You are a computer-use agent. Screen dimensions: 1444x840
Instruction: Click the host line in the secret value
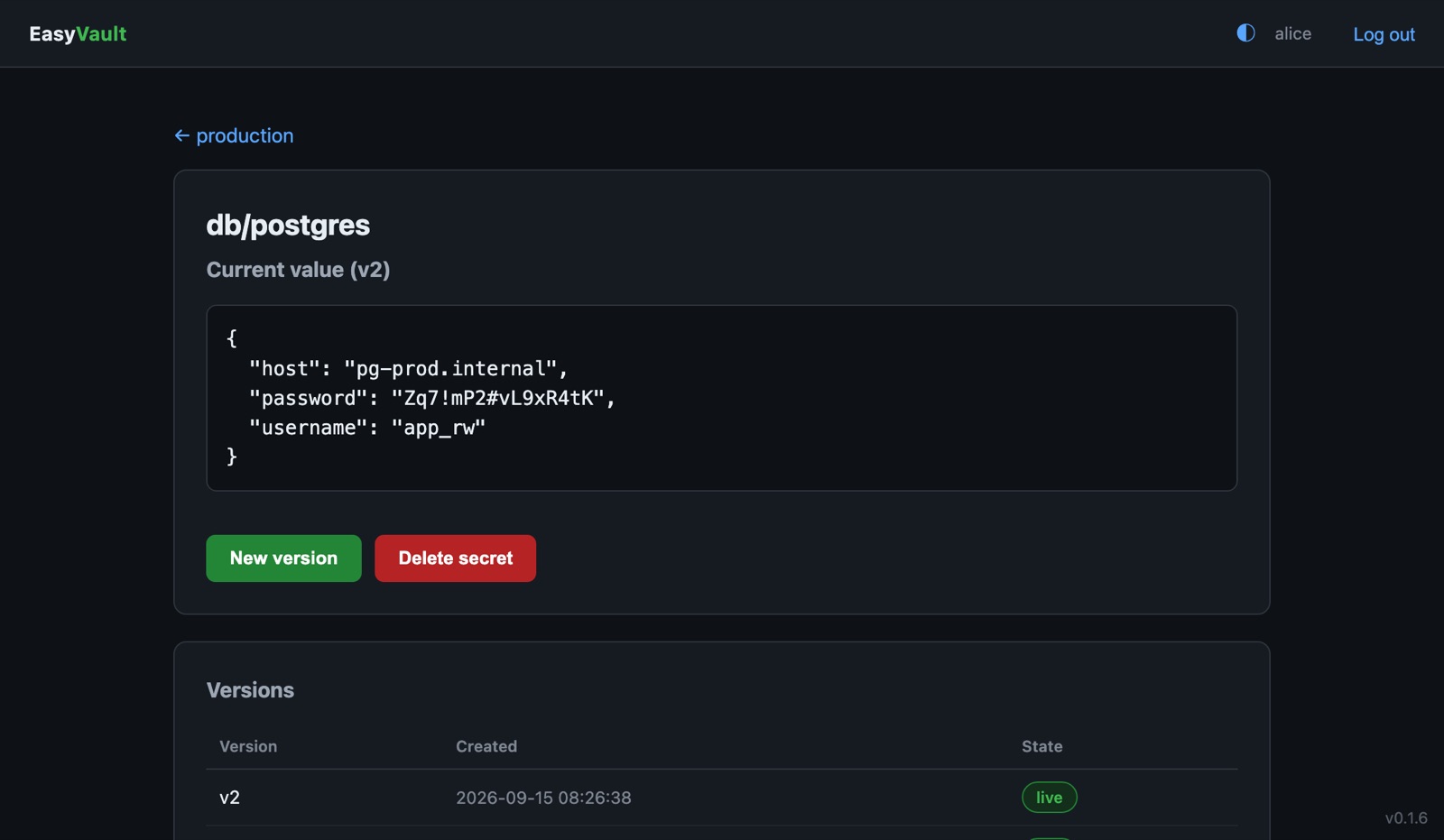click(x=409, y=368)
